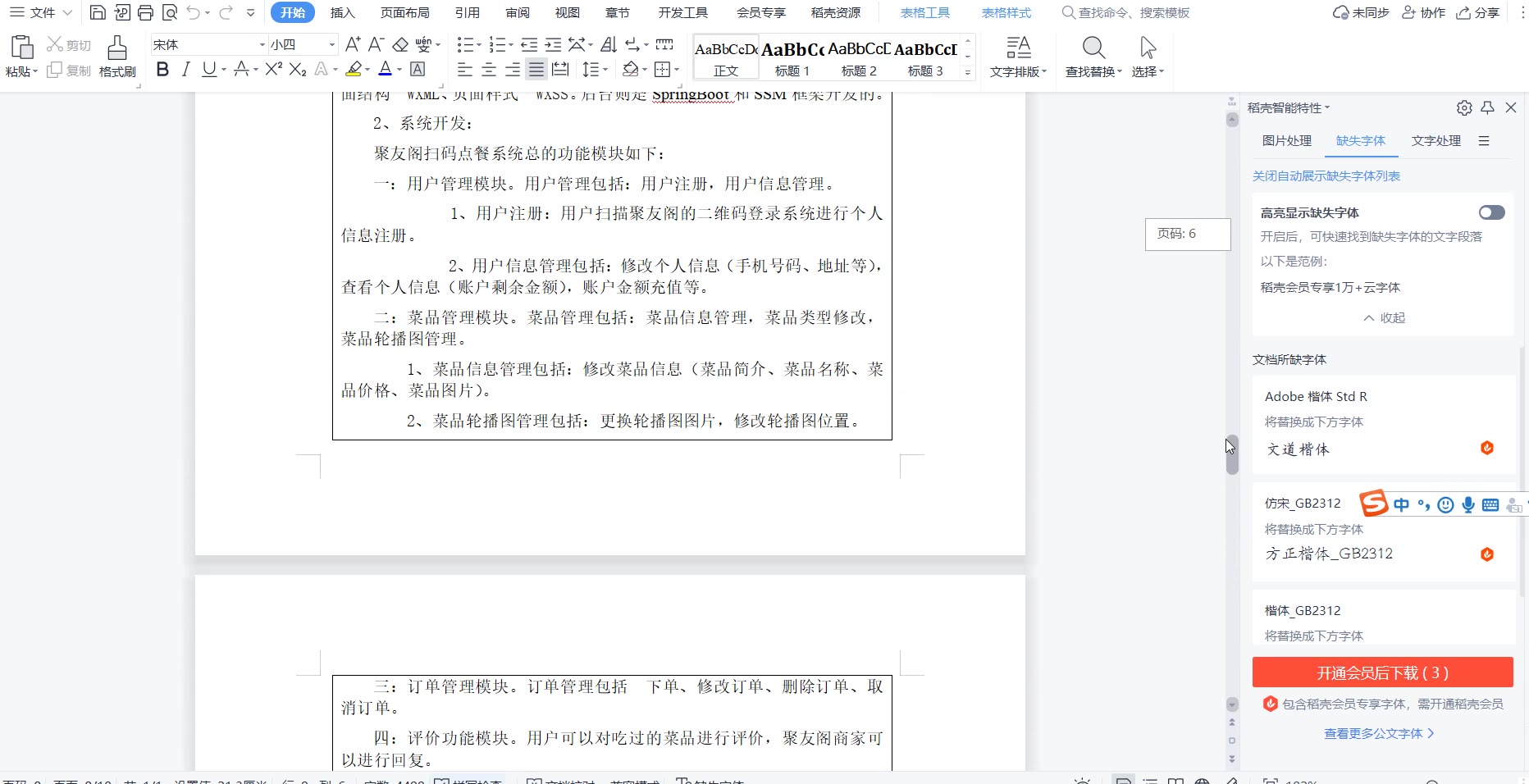1529x784 pixels.
Task: Switch to 图片处理 panel tab
Action: point(1287,141)
